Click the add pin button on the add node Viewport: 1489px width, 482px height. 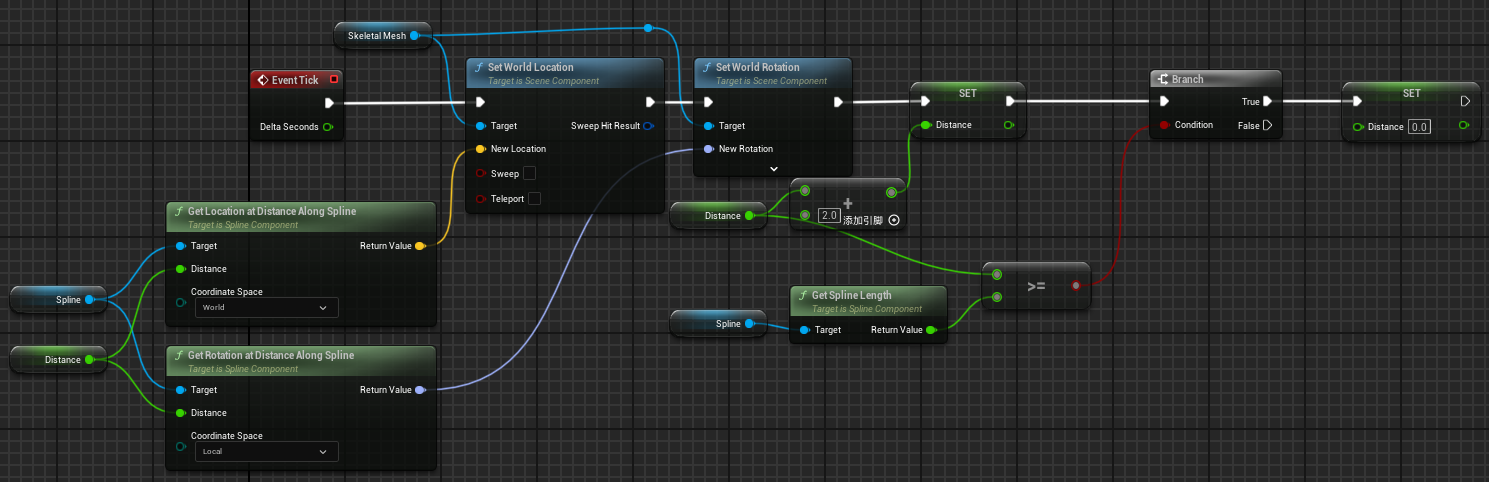(893, 219)
